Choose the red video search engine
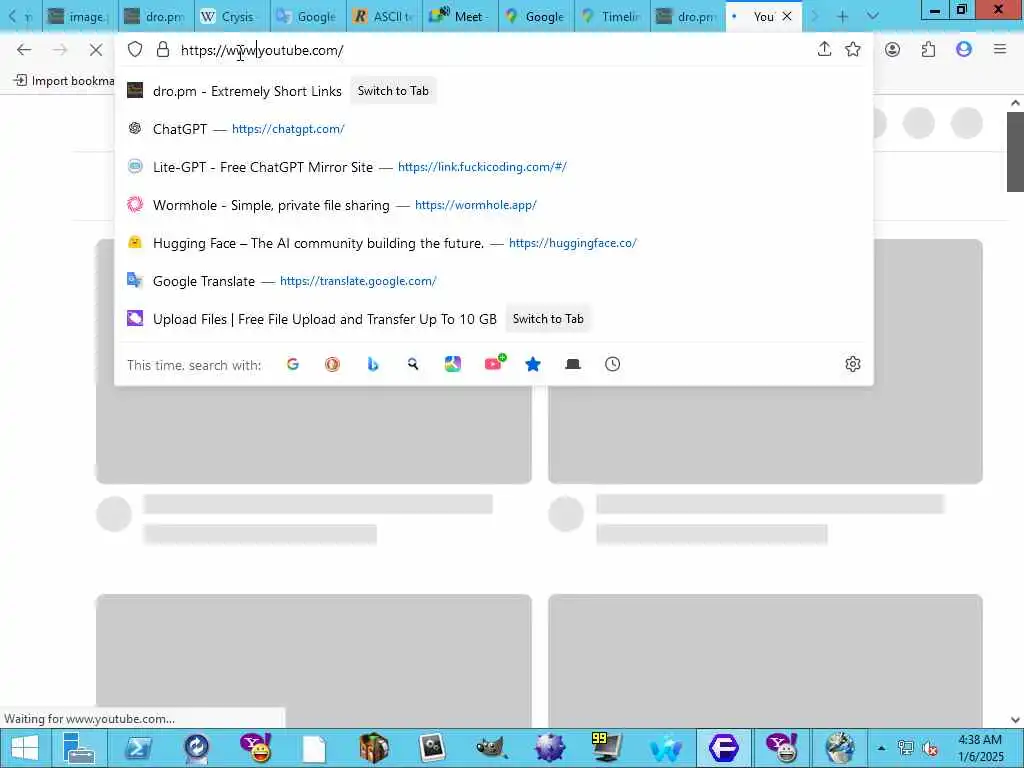This screenshot has height=768, width=1024. [494, 363]
